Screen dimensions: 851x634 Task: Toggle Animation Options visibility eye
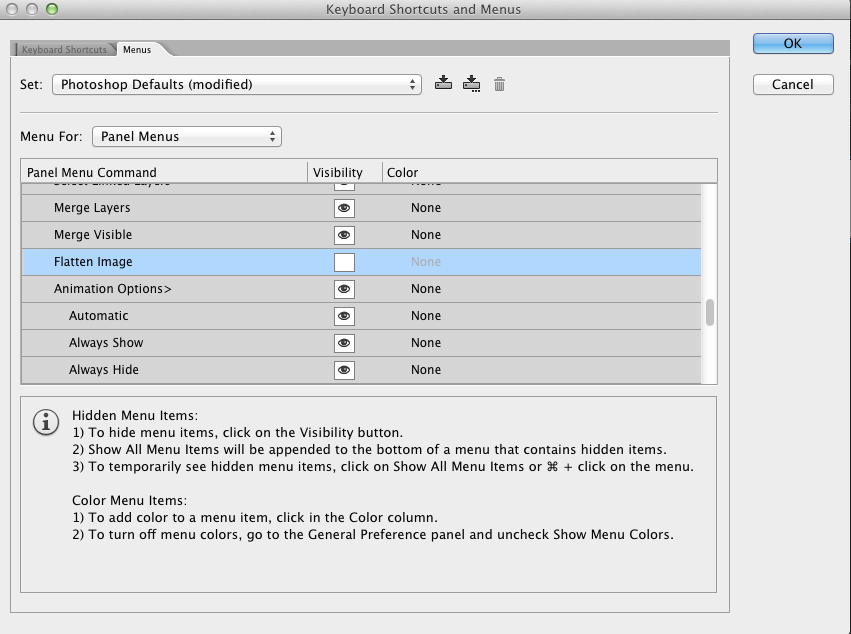(344, 289)
